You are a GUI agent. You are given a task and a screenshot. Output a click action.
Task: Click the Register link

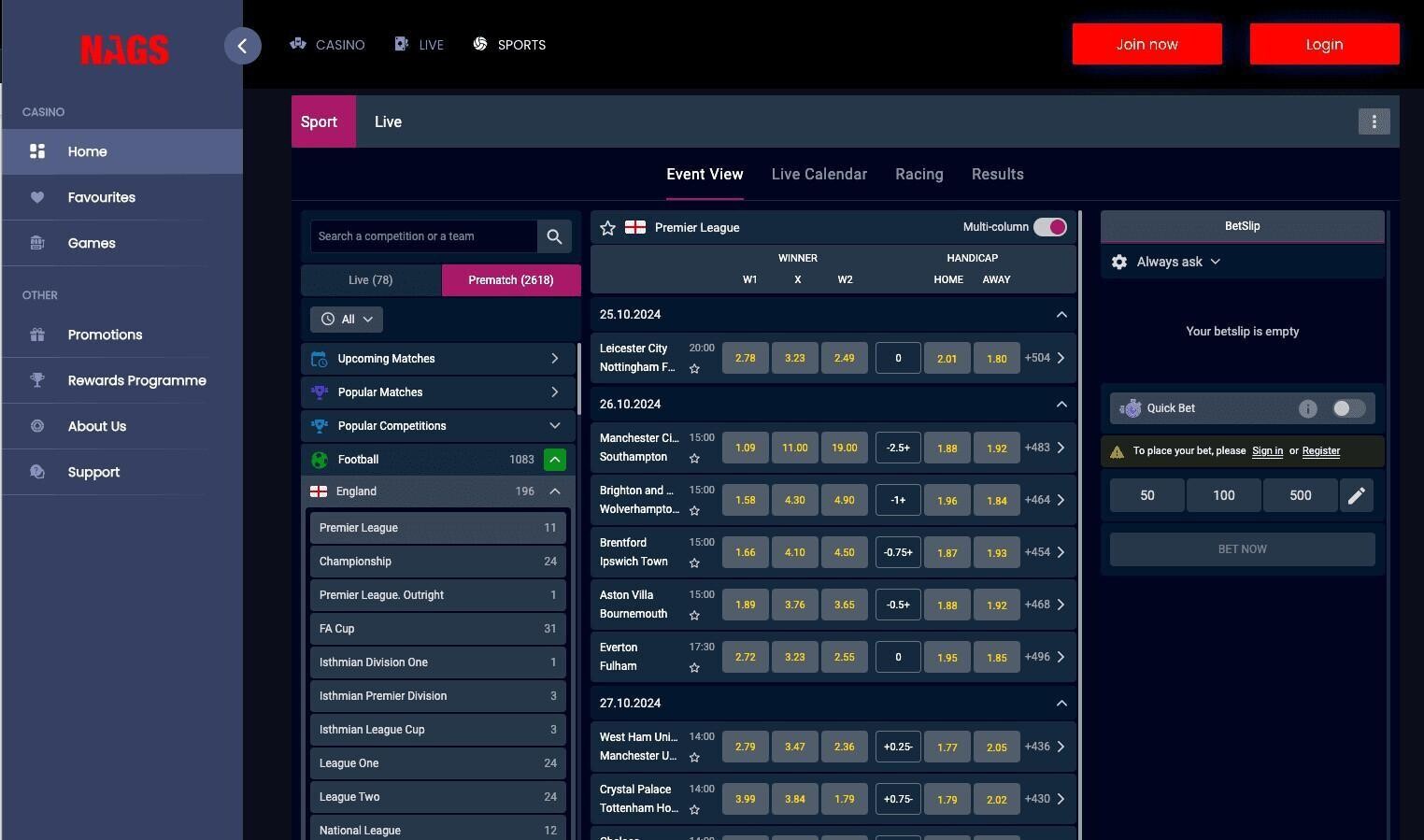point(1321,451)
